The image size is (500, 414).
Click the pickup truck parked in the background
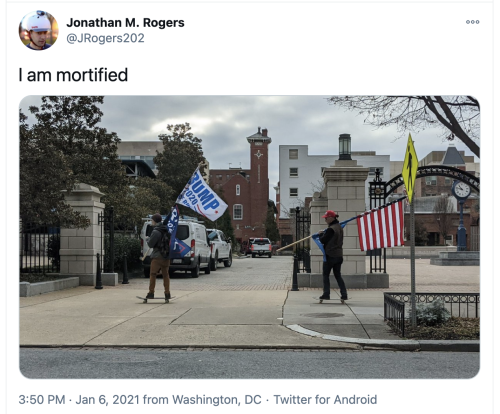pos(261,247)
